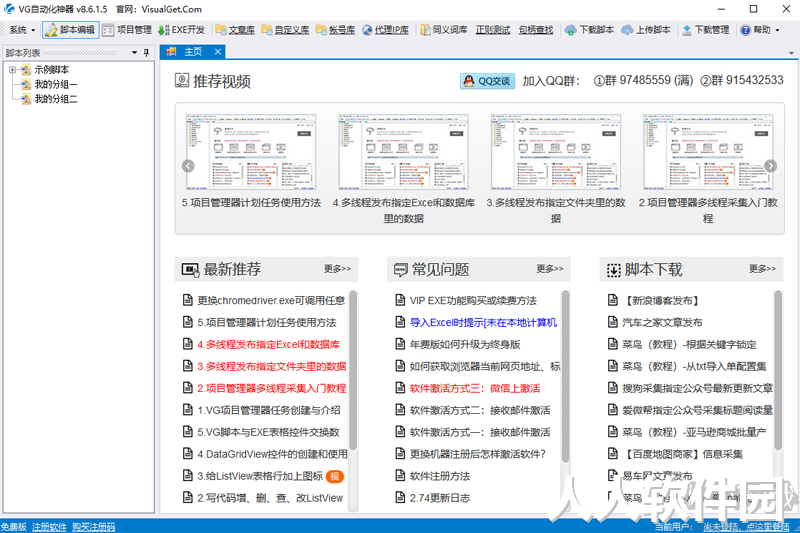Open the 自定义库 library
The height and width of the screenshot is (533, 800).
285,30
